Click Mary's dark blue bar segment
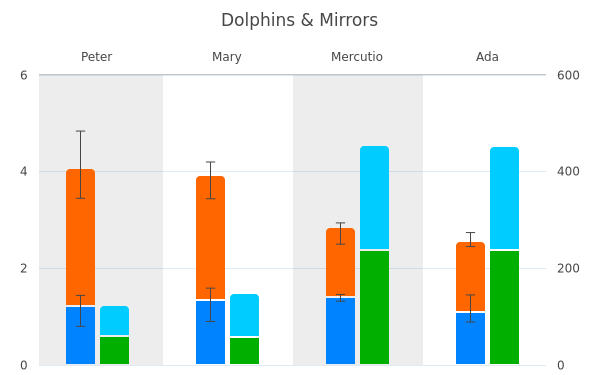Screen dimensions: 600x375 pos(210,333)
